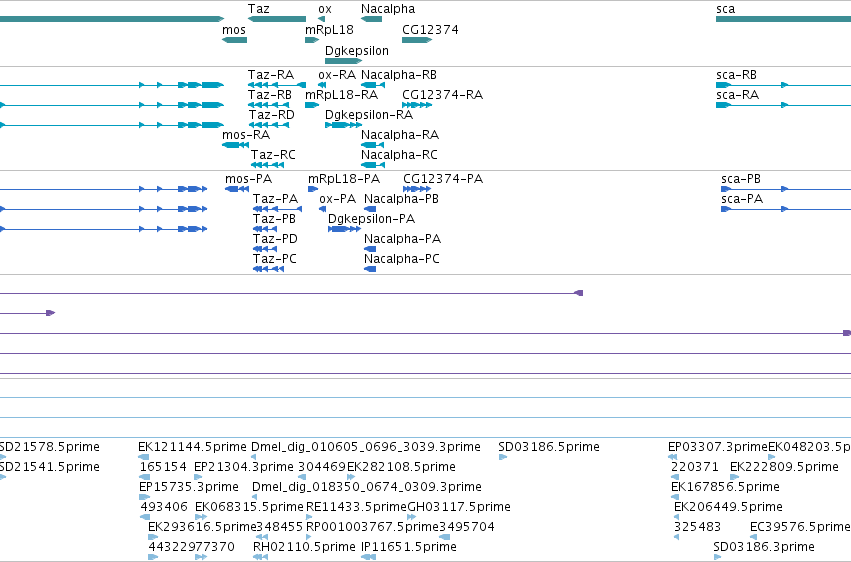Select Nacalpha-RA transcript
Screen dimensions: 851x562
pyautogui.click(x=372, y=145)
